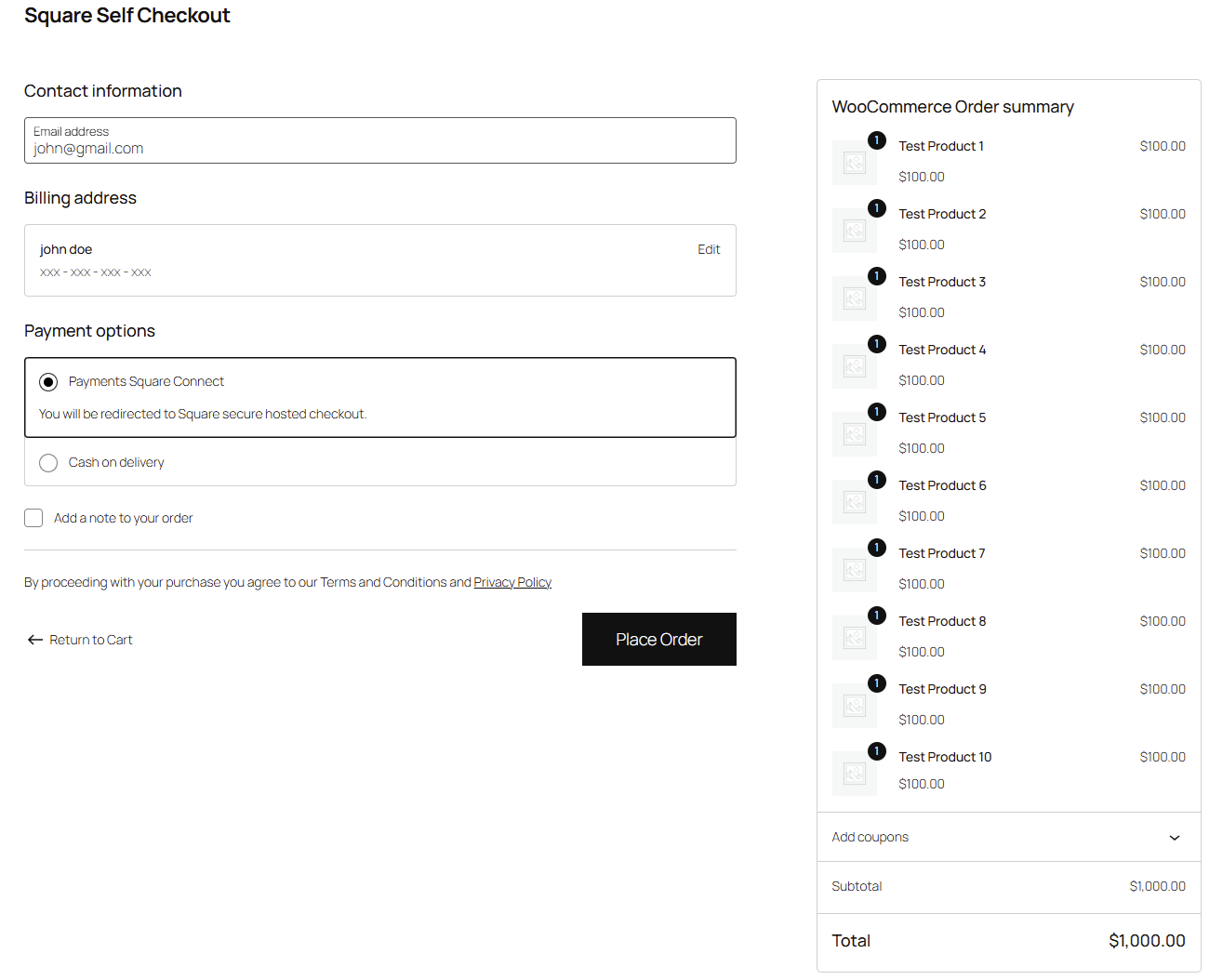Screen dimensions: 1209x980
Task: Click the Total label
Action: [x=851, y=941]
